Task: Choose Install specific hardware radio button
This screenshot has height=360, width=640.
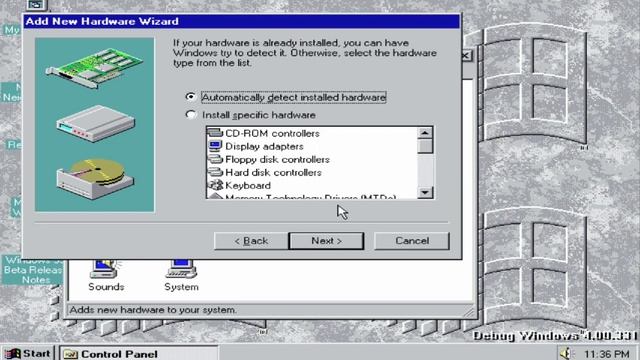Action: pos(190,115)
